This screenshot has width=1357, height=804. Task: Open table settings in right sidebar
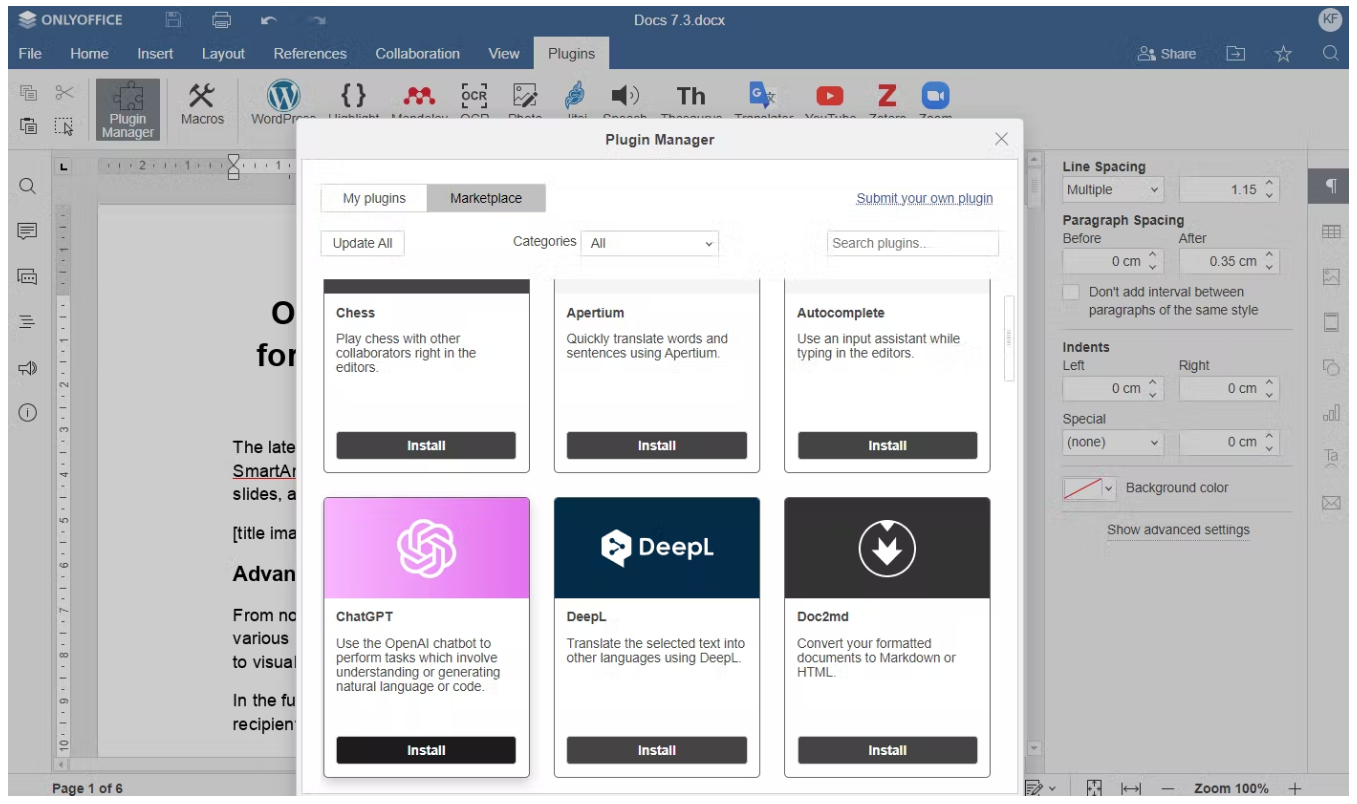pyautogui.click(x=1331, y=232)
